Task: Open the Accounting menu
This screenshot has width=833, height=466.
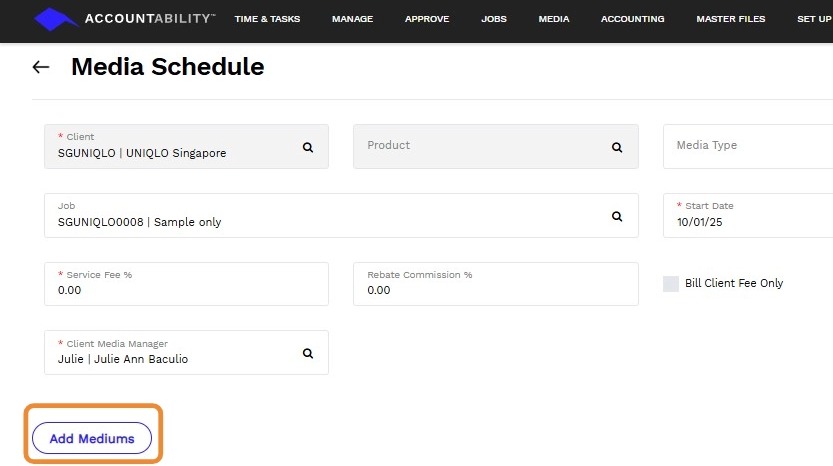Action: [632, 19]
